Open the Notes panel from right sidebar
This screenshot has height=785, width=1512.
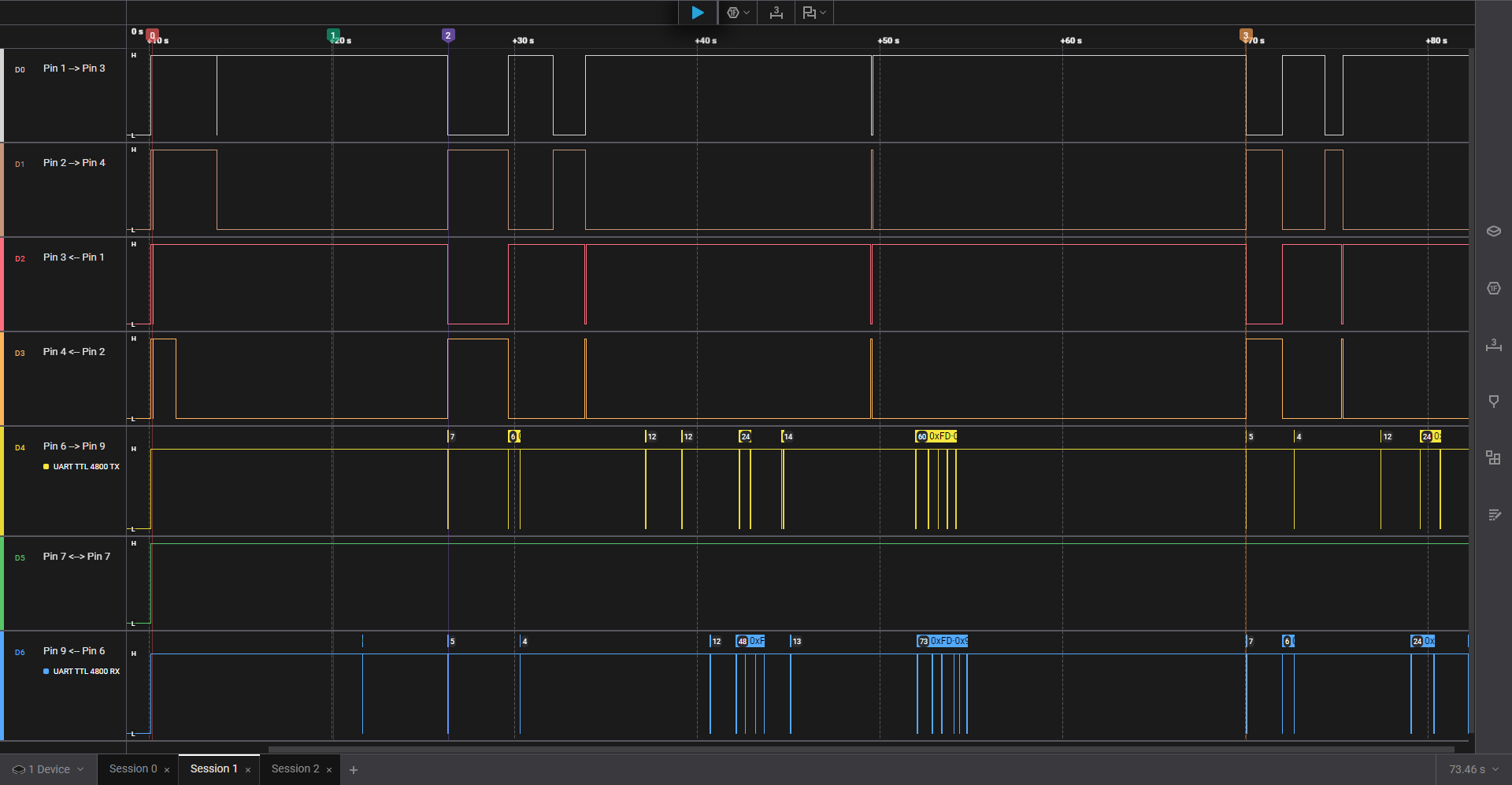pyautogui.click(x=1493, y=515)
